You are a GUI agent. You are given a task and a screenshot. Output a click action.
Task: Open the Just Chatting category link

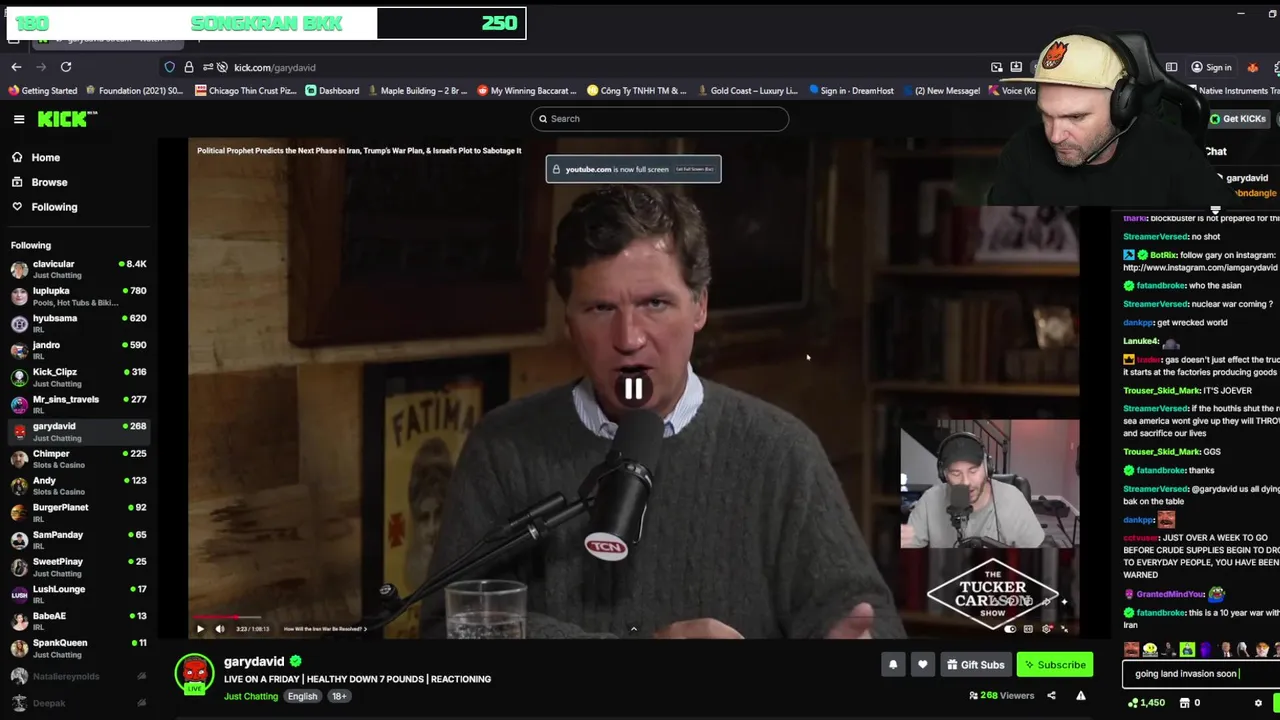click(x=251, y=696)
